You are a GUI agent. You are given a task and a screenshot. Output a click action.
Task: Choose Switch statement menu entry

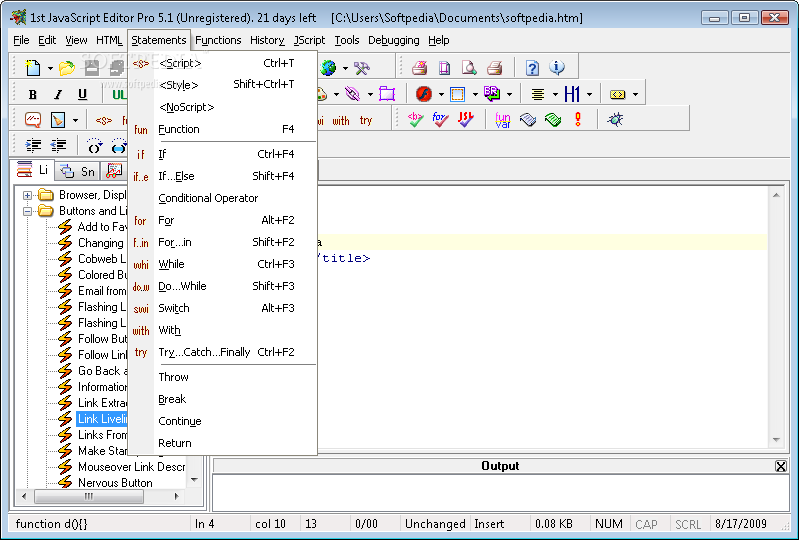tap(223, 308)
